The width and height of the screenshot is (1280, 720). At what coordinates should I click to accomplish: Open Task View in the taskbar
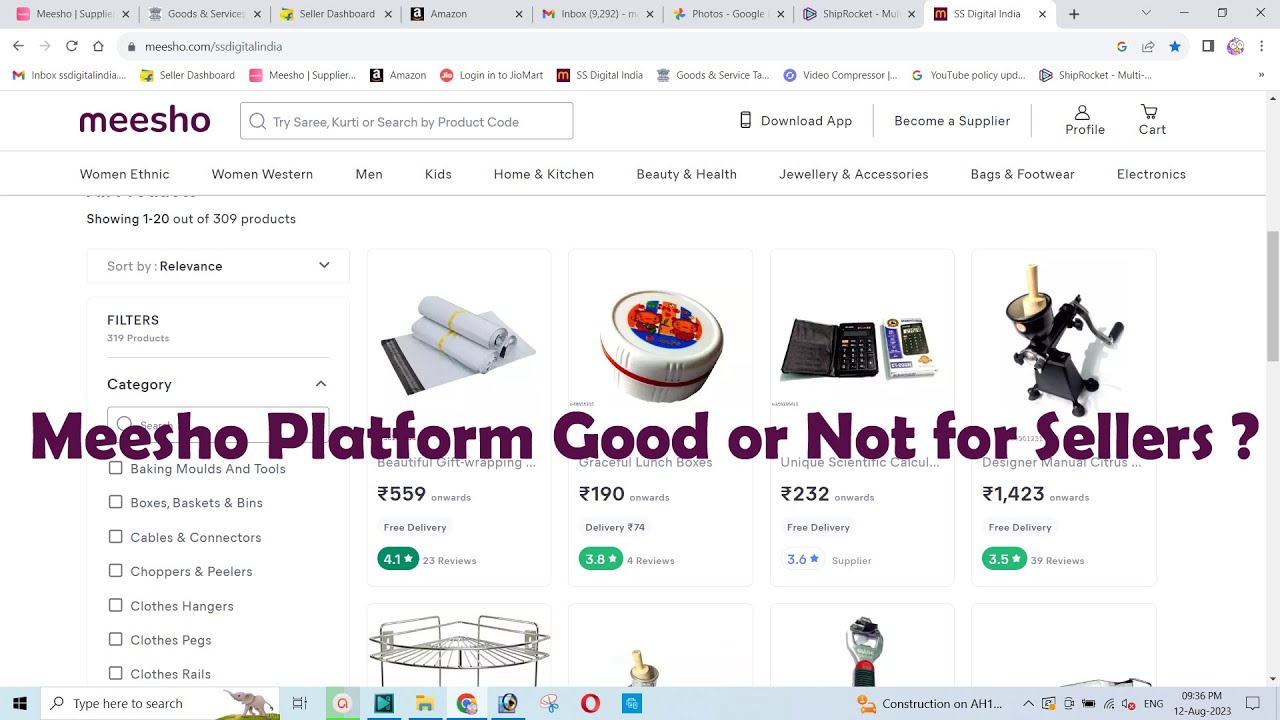point(299,703)
